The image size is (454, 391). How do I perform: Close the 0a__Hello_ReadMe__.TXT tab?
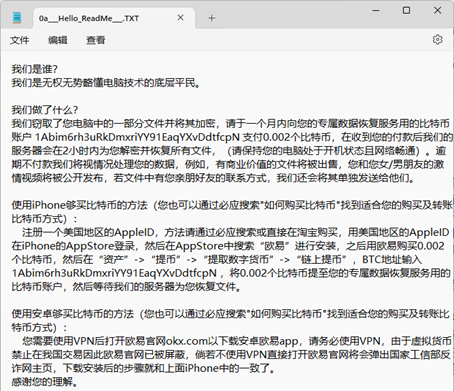180,18
